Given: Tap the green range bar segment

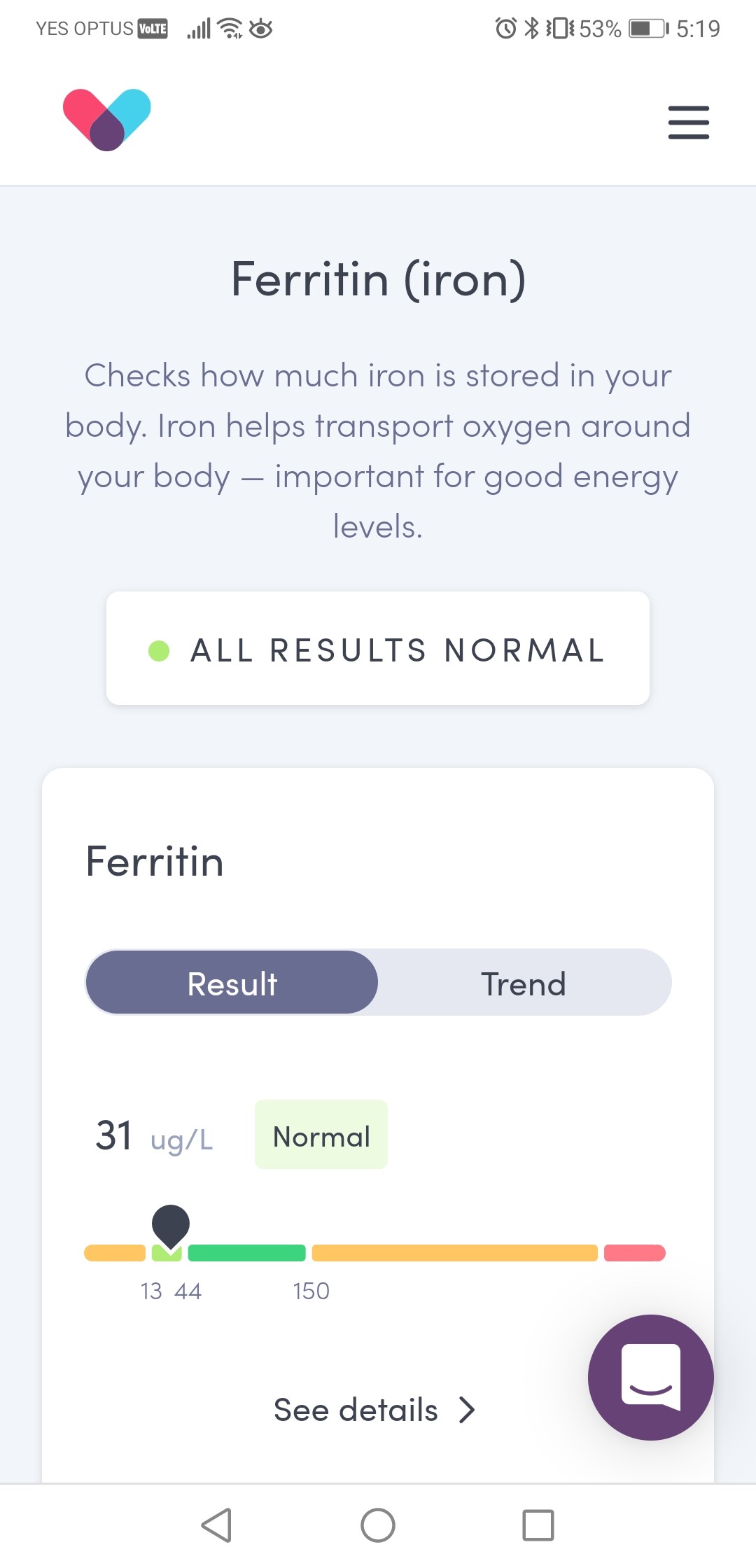Looking at the screenshot, I should coord(246,1253).
